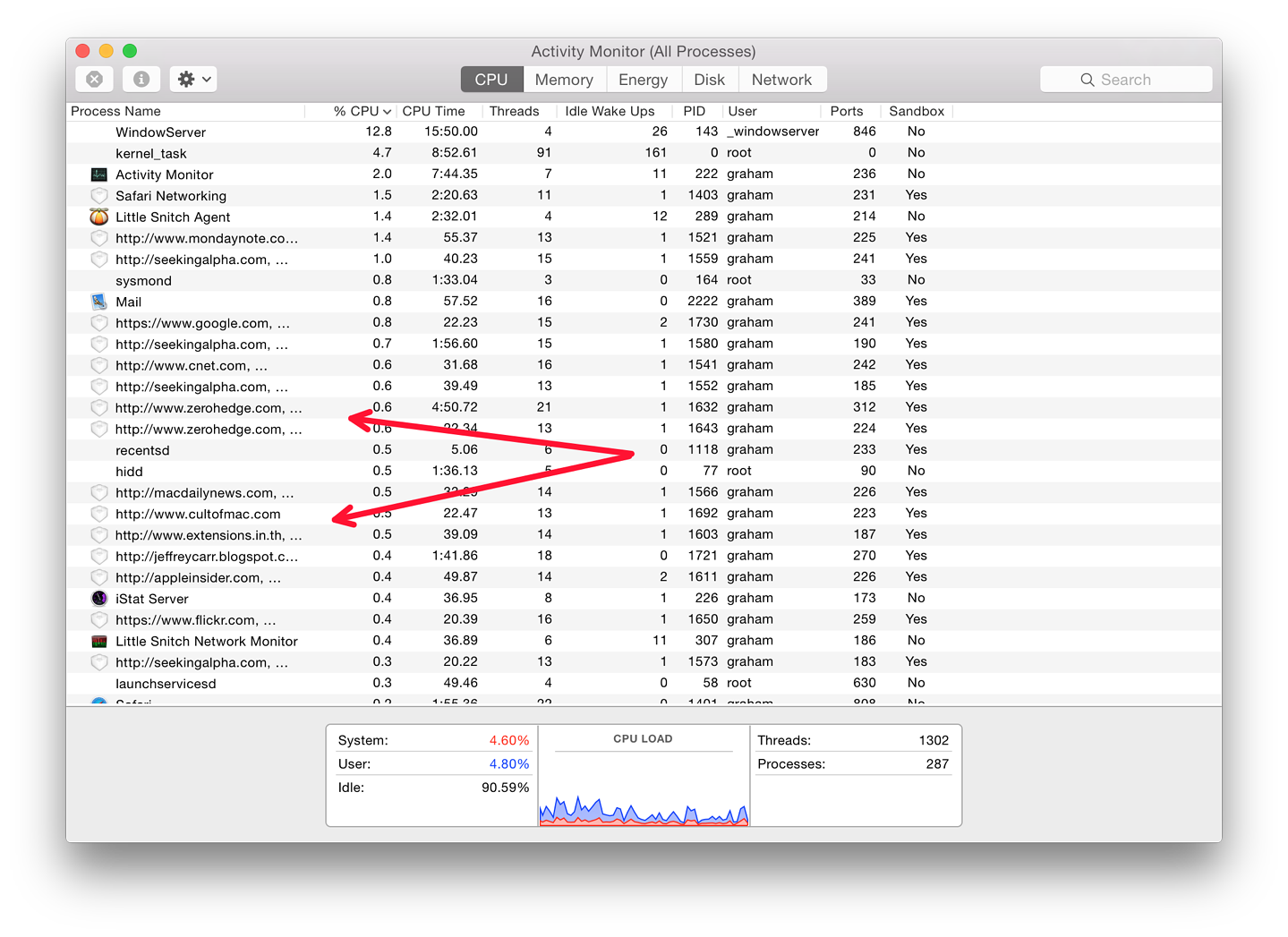Switch to the Energy tab
The image size is (1288, 937).
[643, 80]
